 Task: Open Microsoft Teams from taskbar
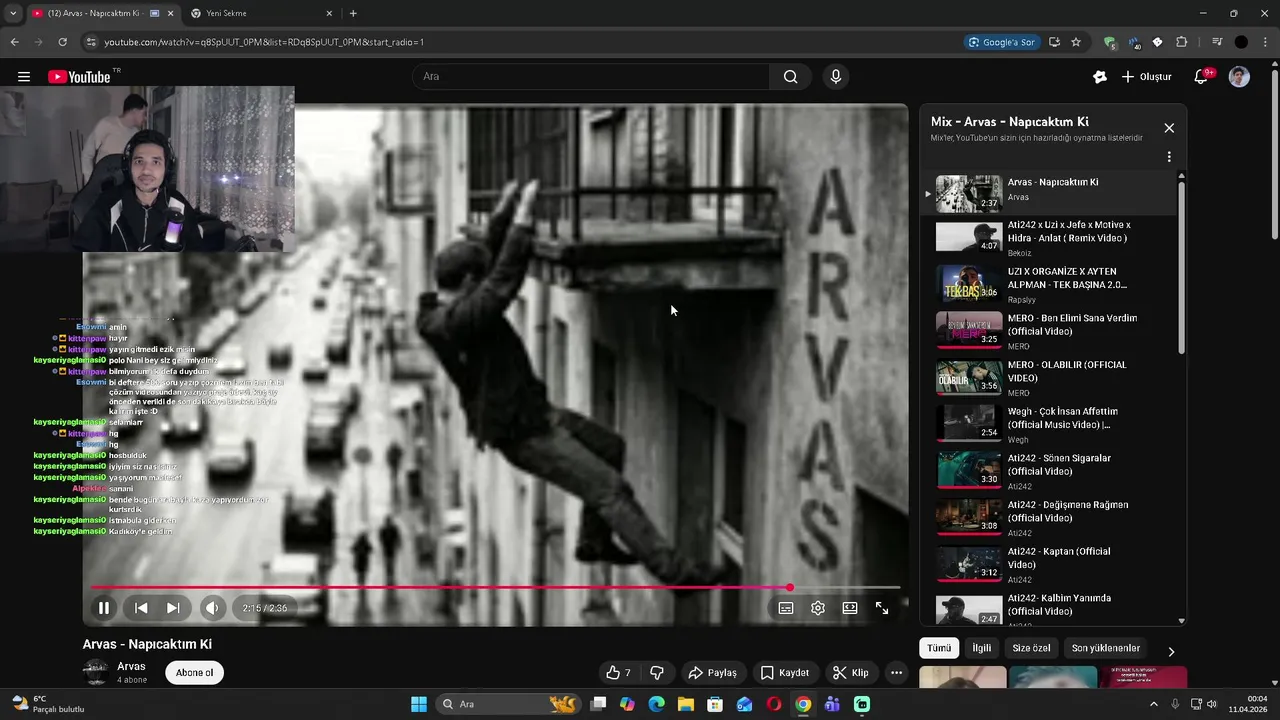[832, 704]
